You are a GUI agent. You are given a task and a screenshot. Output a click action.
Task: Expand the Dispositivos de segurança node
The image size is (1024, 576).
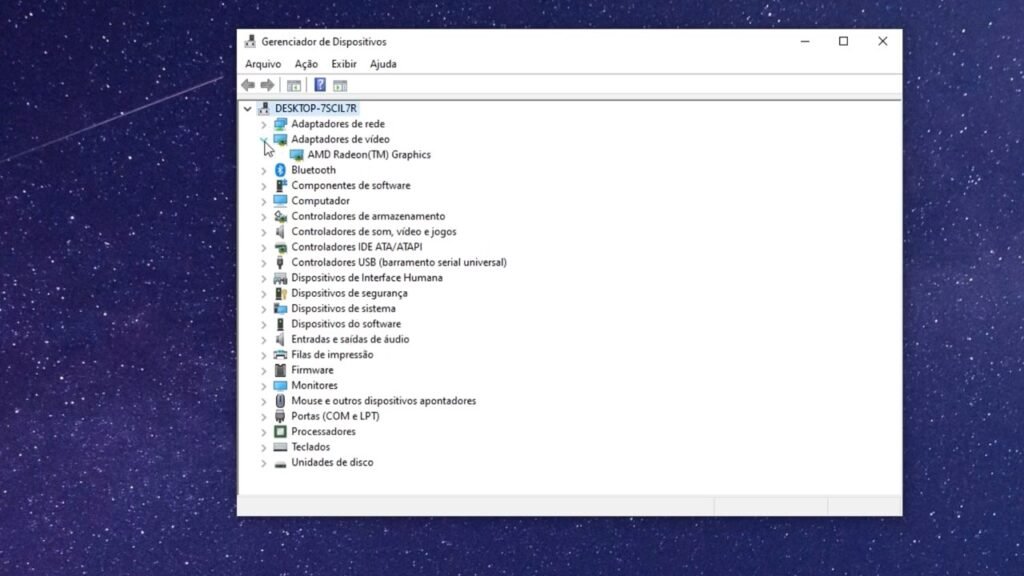click(264, 293)
